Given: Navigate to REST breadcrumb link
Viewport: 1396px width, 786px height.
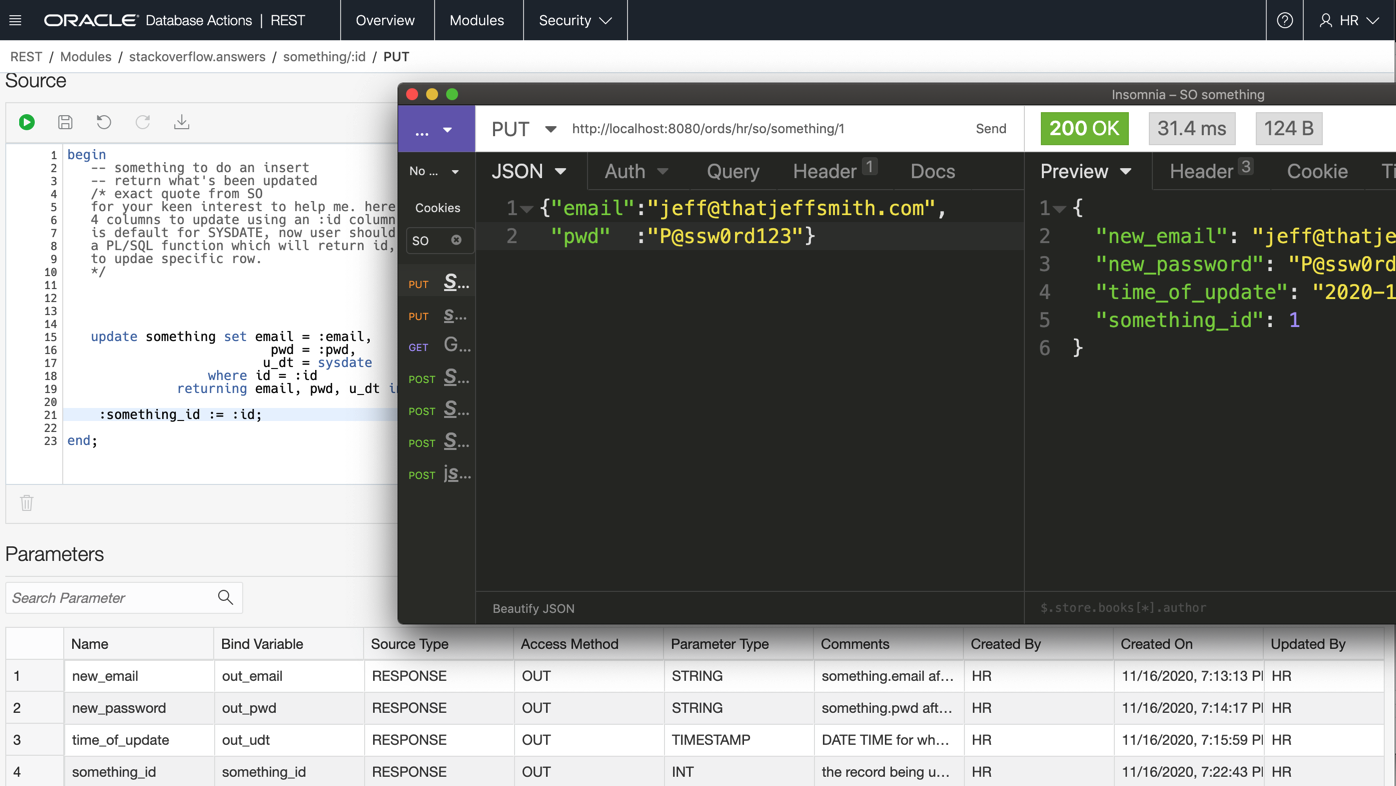Looking at the screenshot, I should point(26,57).
